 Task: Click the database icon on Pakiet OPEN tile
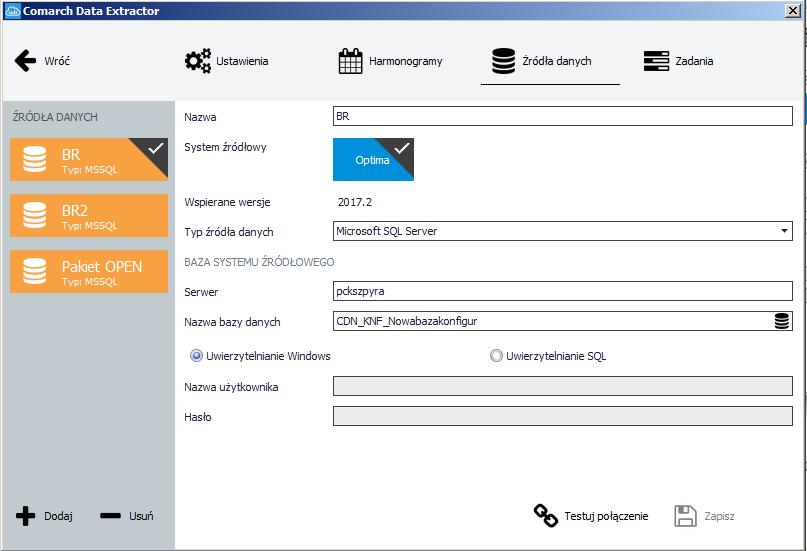coord(34,271)
